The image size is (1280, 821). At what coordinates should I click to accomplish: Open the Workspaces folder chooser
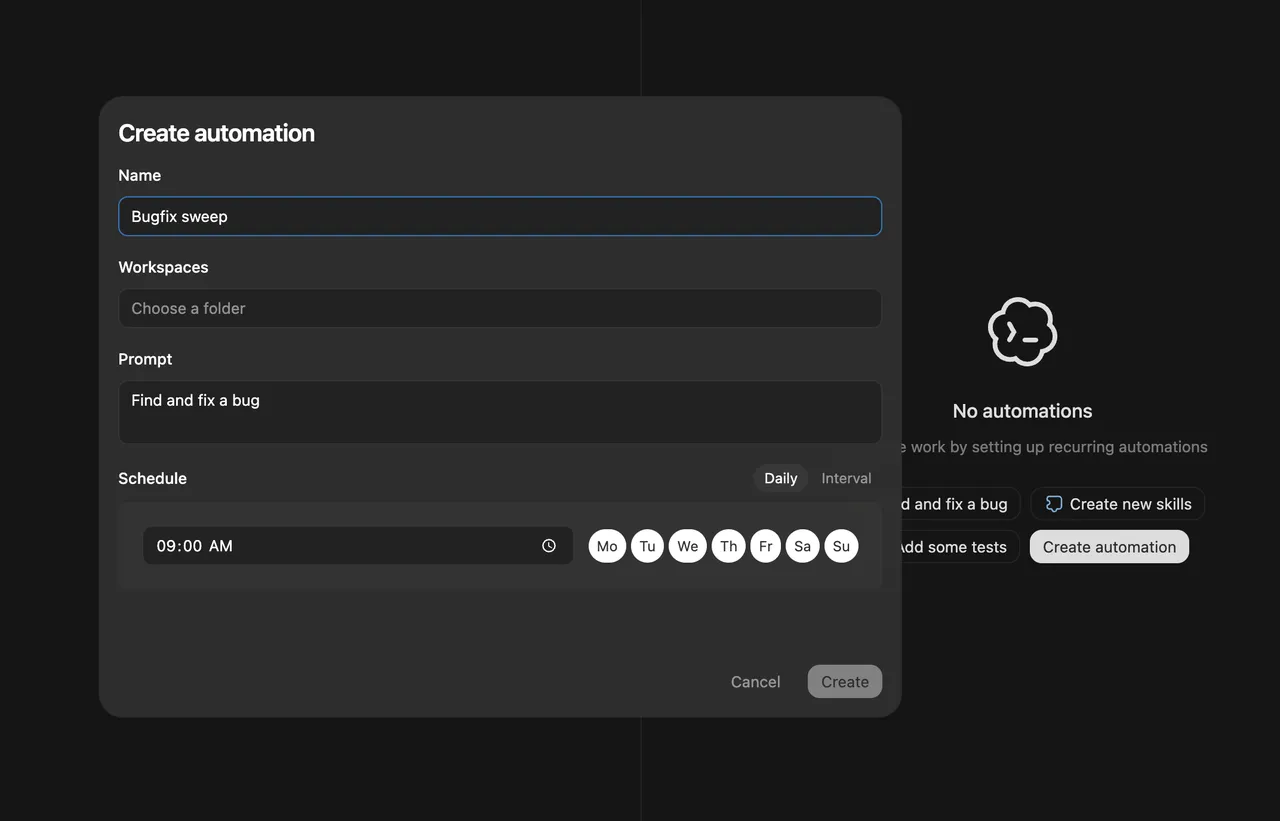point(499,308)
